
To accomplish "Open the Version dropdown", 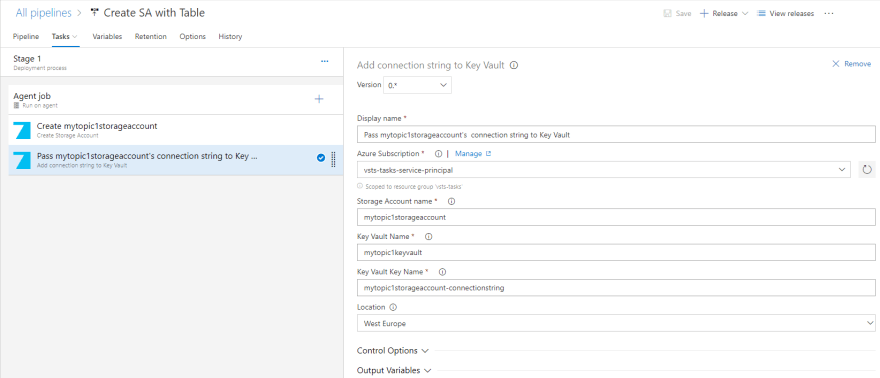I will [x=418, y=85].
